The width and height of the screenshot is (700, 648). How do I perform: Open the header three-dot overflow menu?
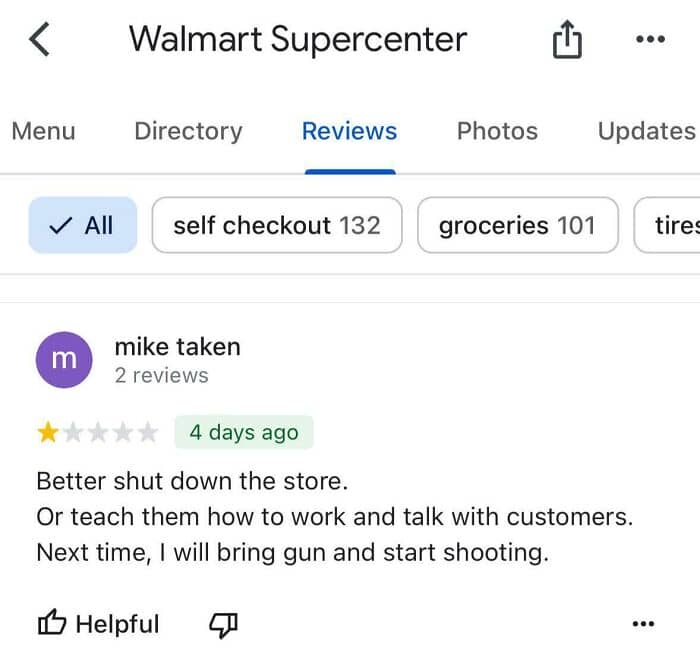pos(650,39)
